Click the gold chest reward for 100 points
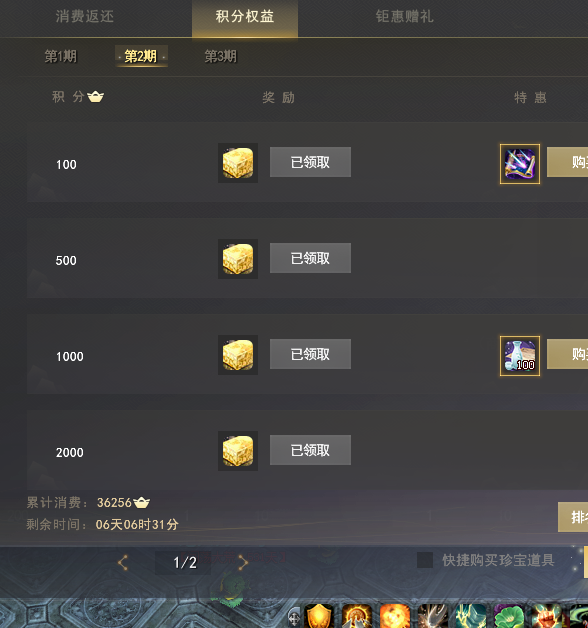 (238, 163)
